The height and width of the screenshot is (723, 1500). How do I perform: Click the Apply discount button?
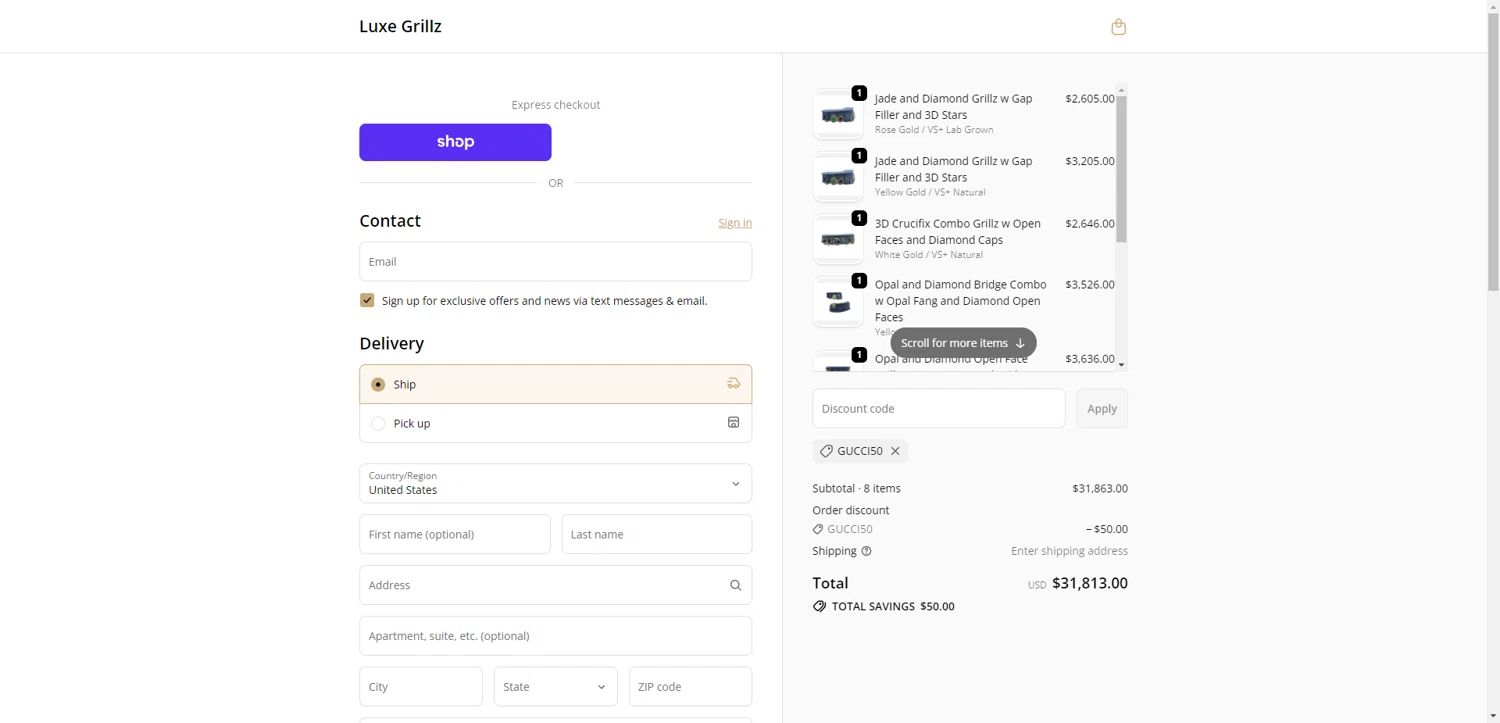coord(1102,409)
